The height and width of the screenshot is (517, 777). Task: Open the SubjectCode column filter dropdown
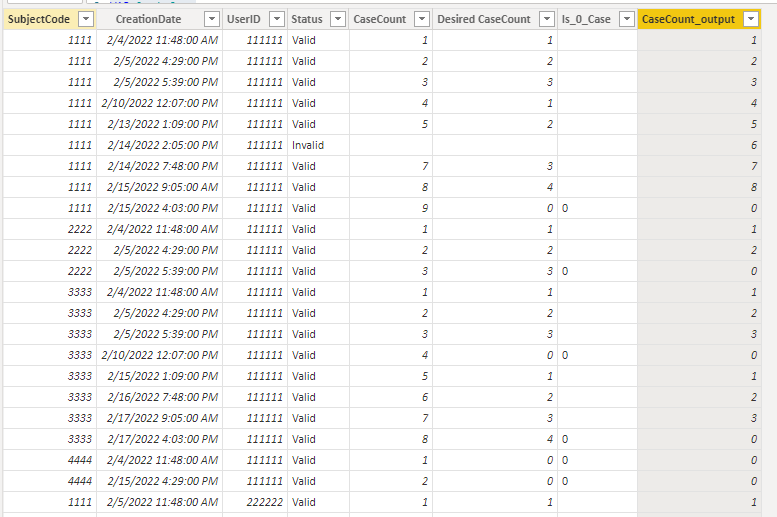(86, 19)
